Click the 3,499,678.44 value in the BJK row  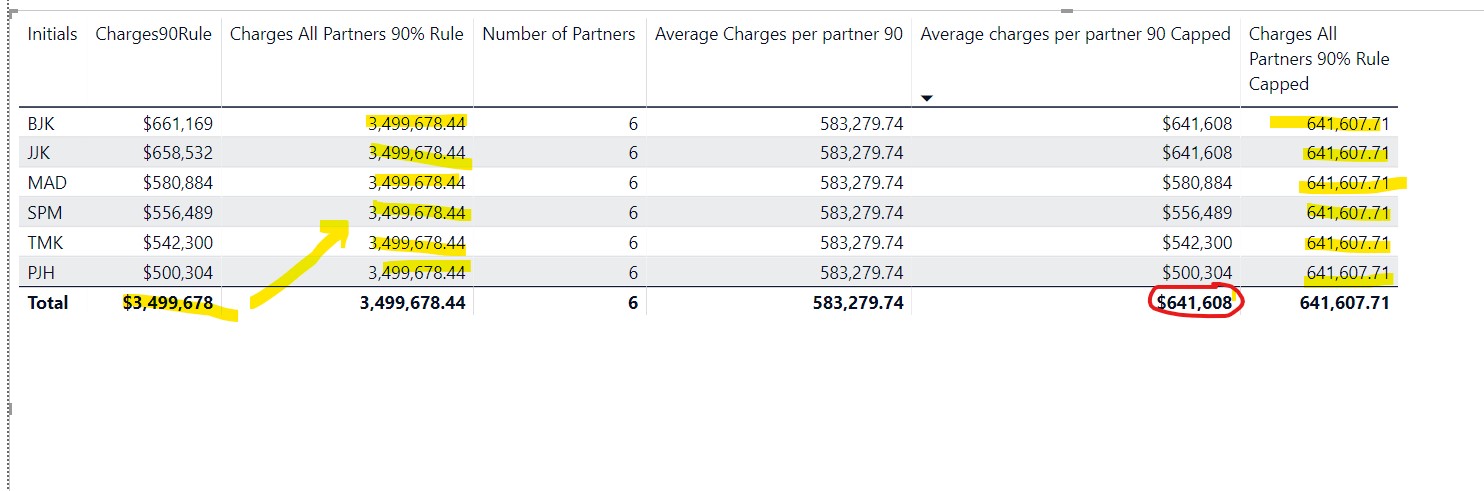pyautogui.click(x=416, y=124)
